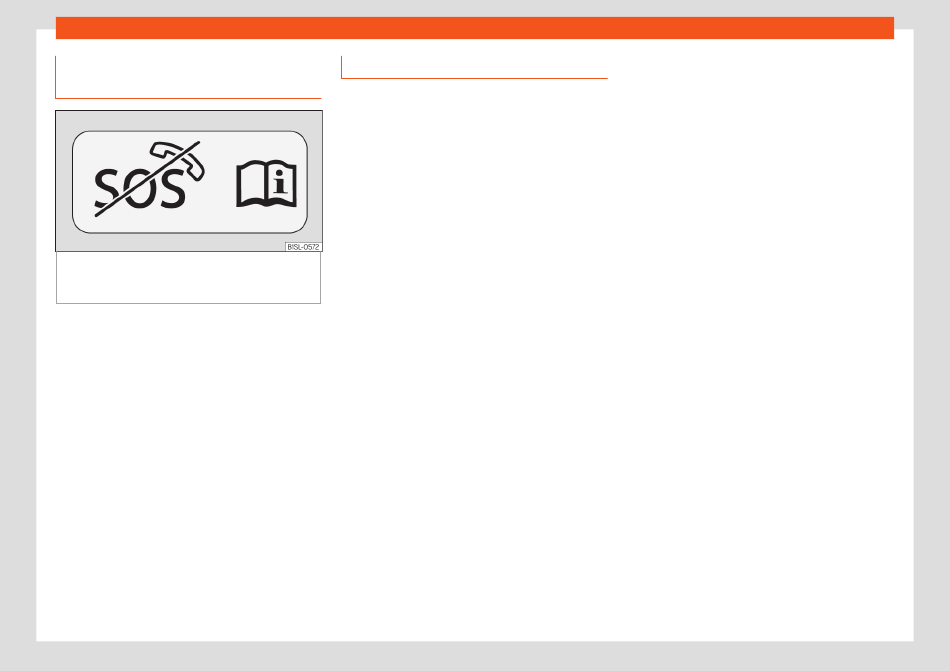
Task: Click the crossed-out SOS lettering
Action: 139,188
